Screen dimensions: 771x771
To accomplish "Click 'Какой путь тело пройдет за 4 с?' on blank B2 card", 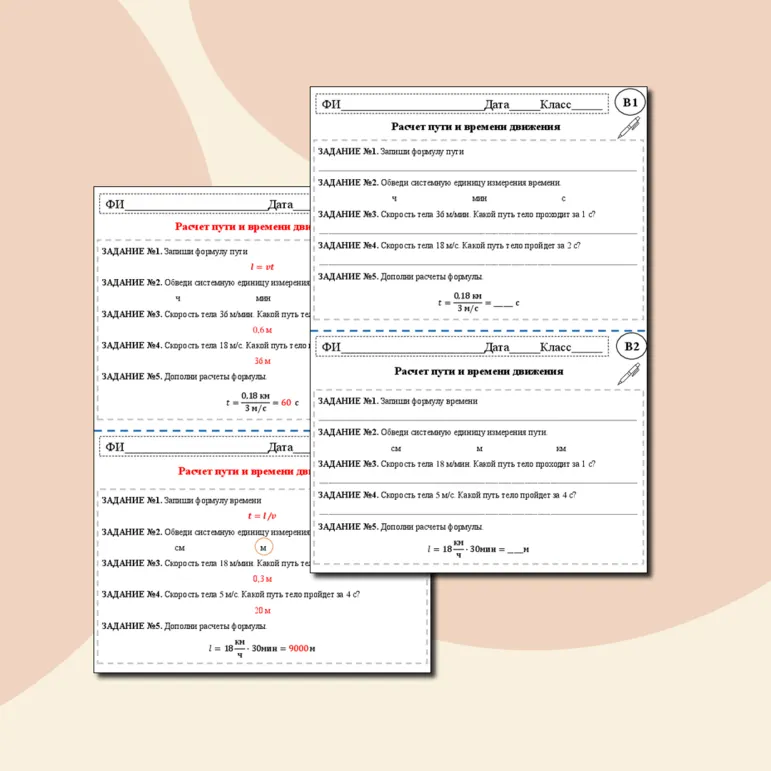I will click(x=517, y=495).
